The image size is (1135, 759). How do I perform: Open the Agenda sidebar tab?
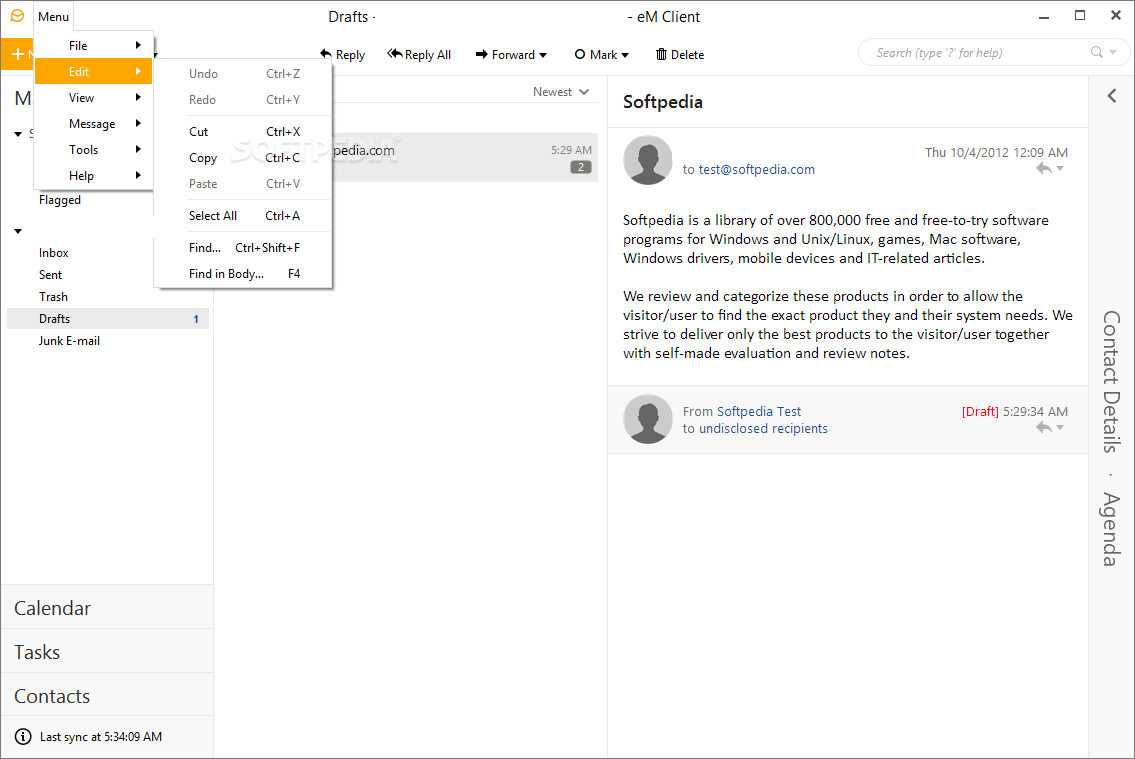pyautogui.click(x=1112, y=529)
